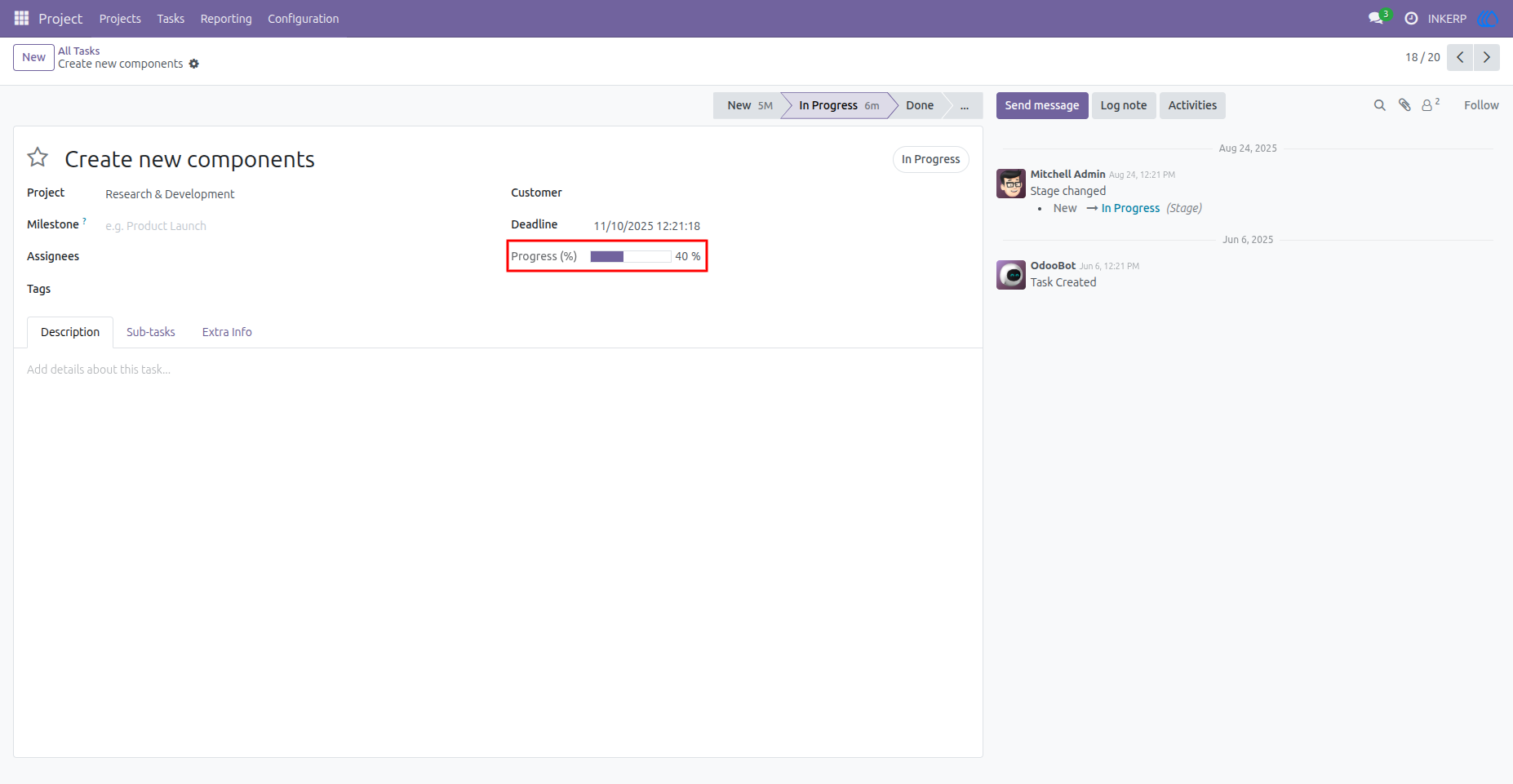Screen dimensions: 1513x784
Task: Click OdooBot's avatar
Action: (x=1011, y=275)
